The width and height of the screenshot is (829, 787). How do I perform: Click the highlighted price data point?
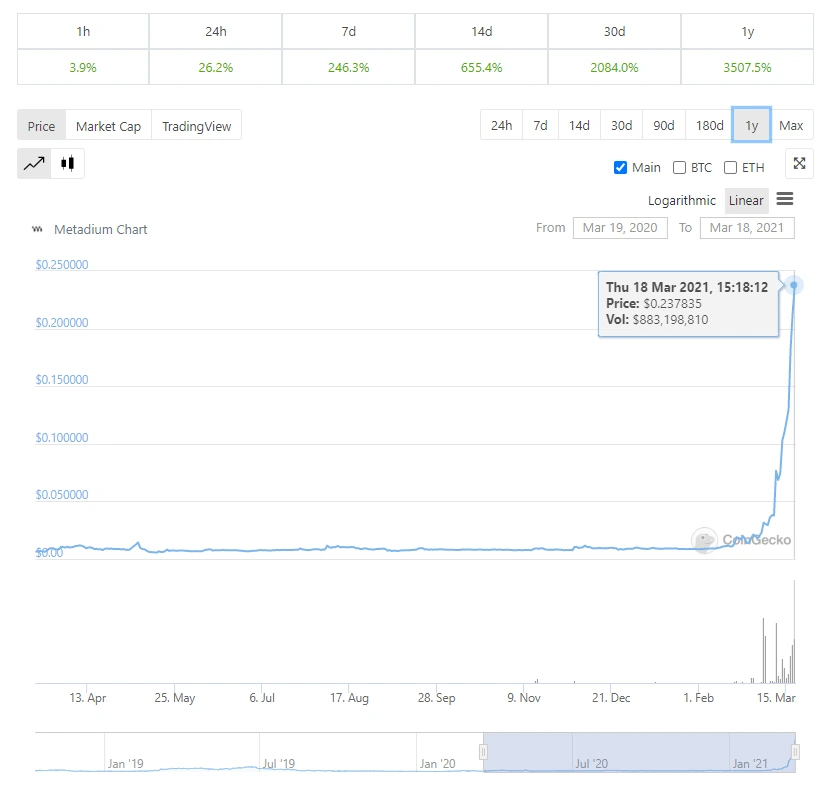[x=794, y=285]
